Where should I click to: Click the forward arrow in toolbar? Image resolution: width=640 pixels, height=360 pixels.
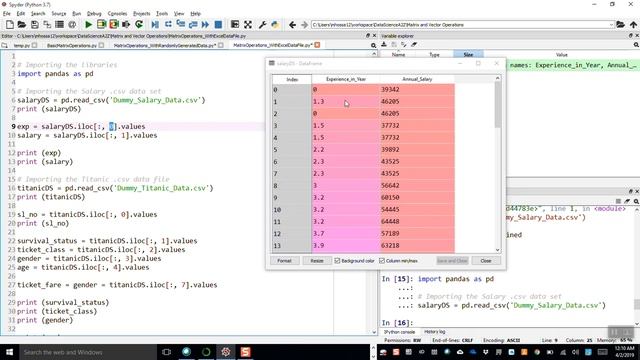pyautogui.click(x=304, y=25)
